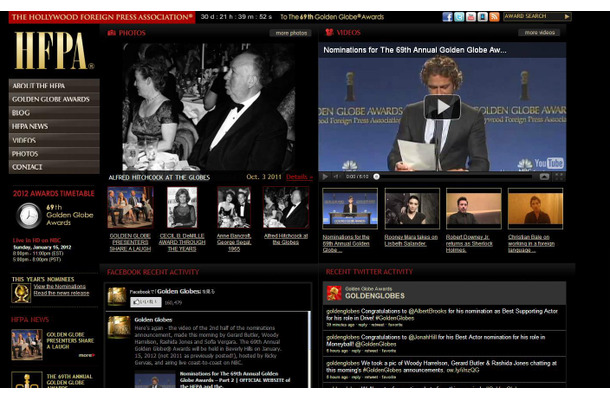Open Christian Bale video thumbnail
The width and height of the screenshot is (610, 400).
click(535, 209)
